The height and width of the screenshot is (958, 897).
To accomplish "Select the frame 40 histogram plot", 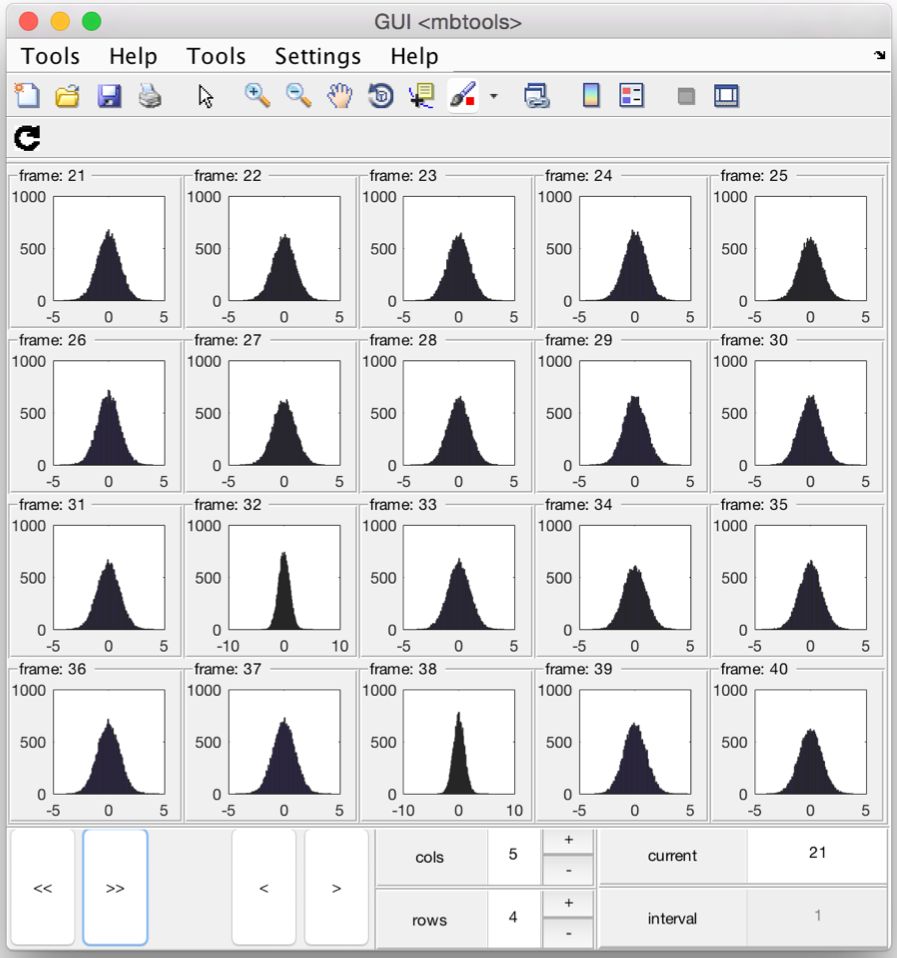I will 810,742.
